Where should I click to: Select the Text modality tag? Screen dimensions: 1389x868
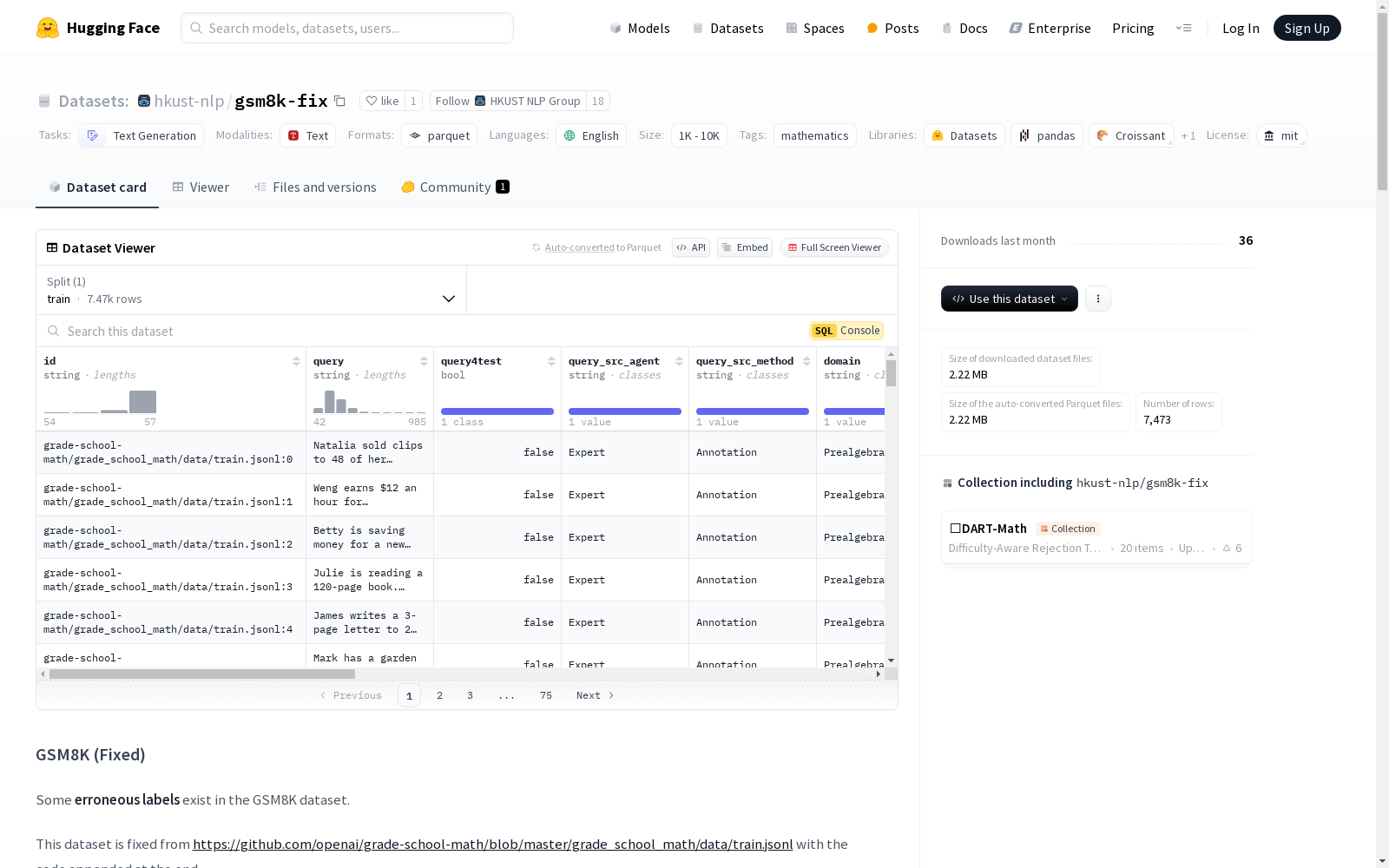point(307,135)
